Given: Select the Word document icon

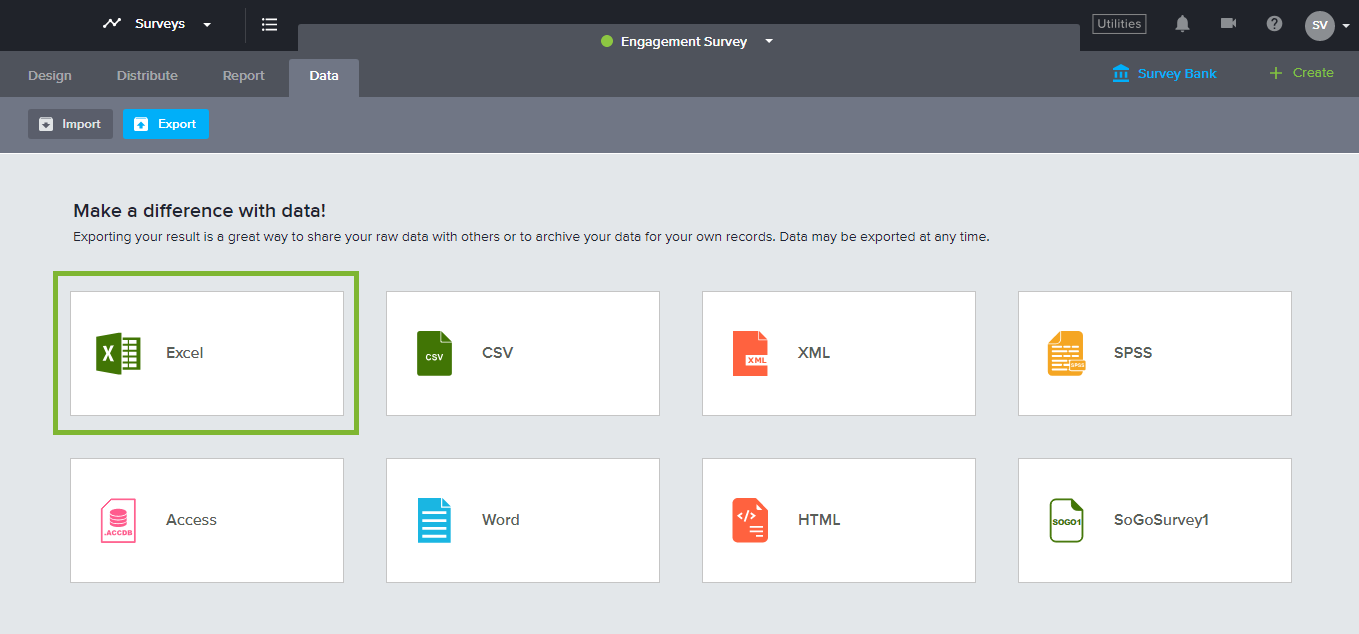Looking at the screenshot, I should (434, 520).
